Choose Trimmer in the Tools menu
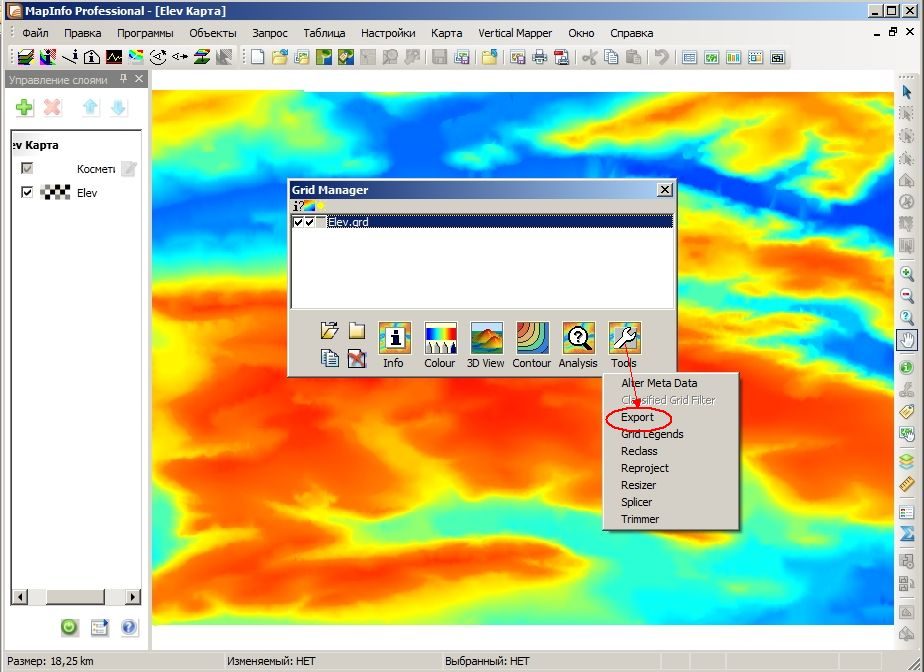The height and width of the screenshot is (672, 924). coord(640,519)
